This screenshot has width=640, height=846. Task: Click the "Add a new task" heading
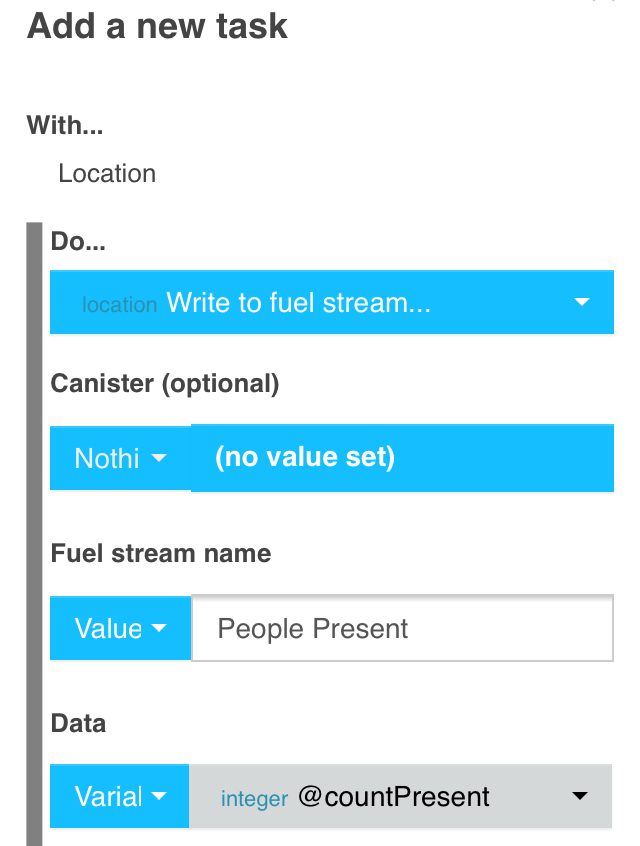coord(157,26)
